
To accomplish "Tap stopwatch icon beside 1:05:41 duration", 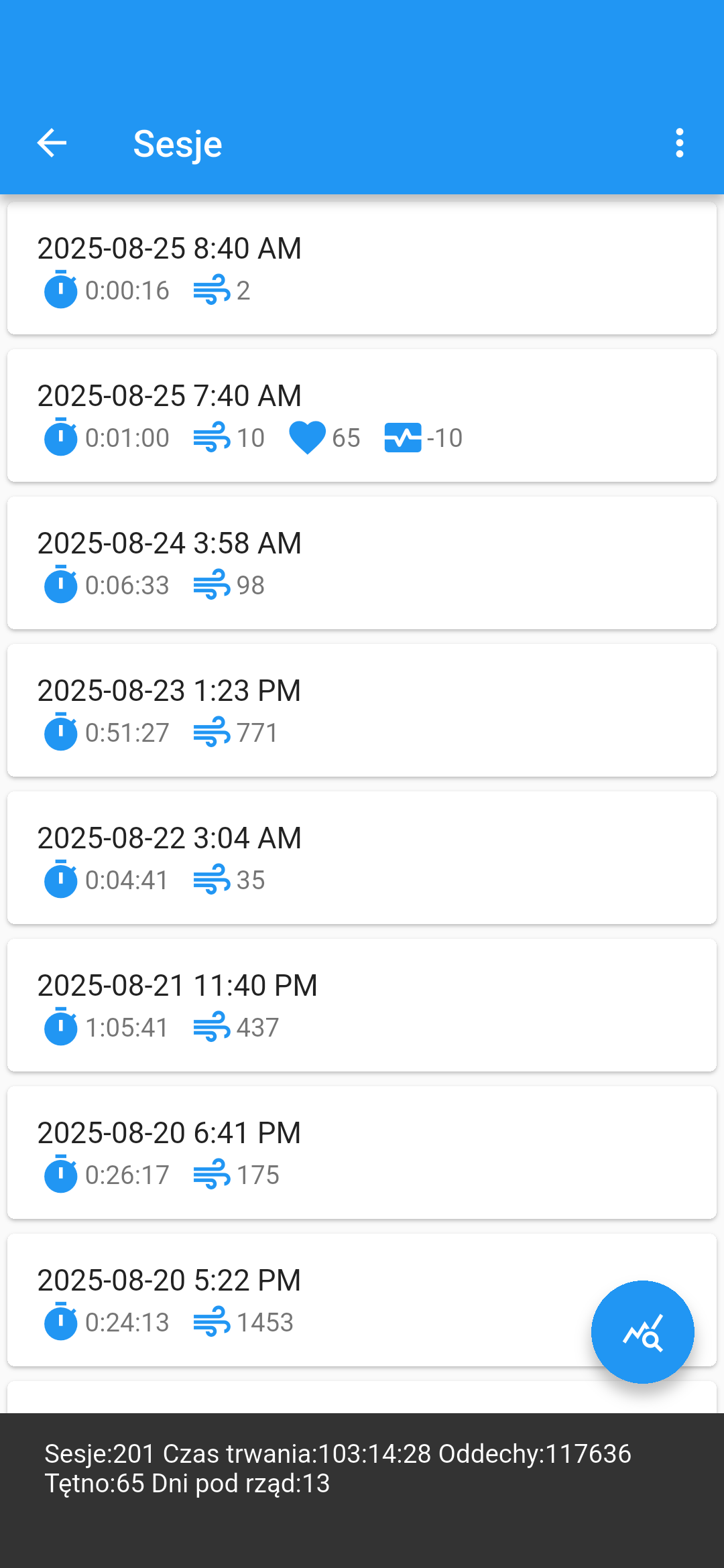I will pyautogui.click(x=60, y=1027).
